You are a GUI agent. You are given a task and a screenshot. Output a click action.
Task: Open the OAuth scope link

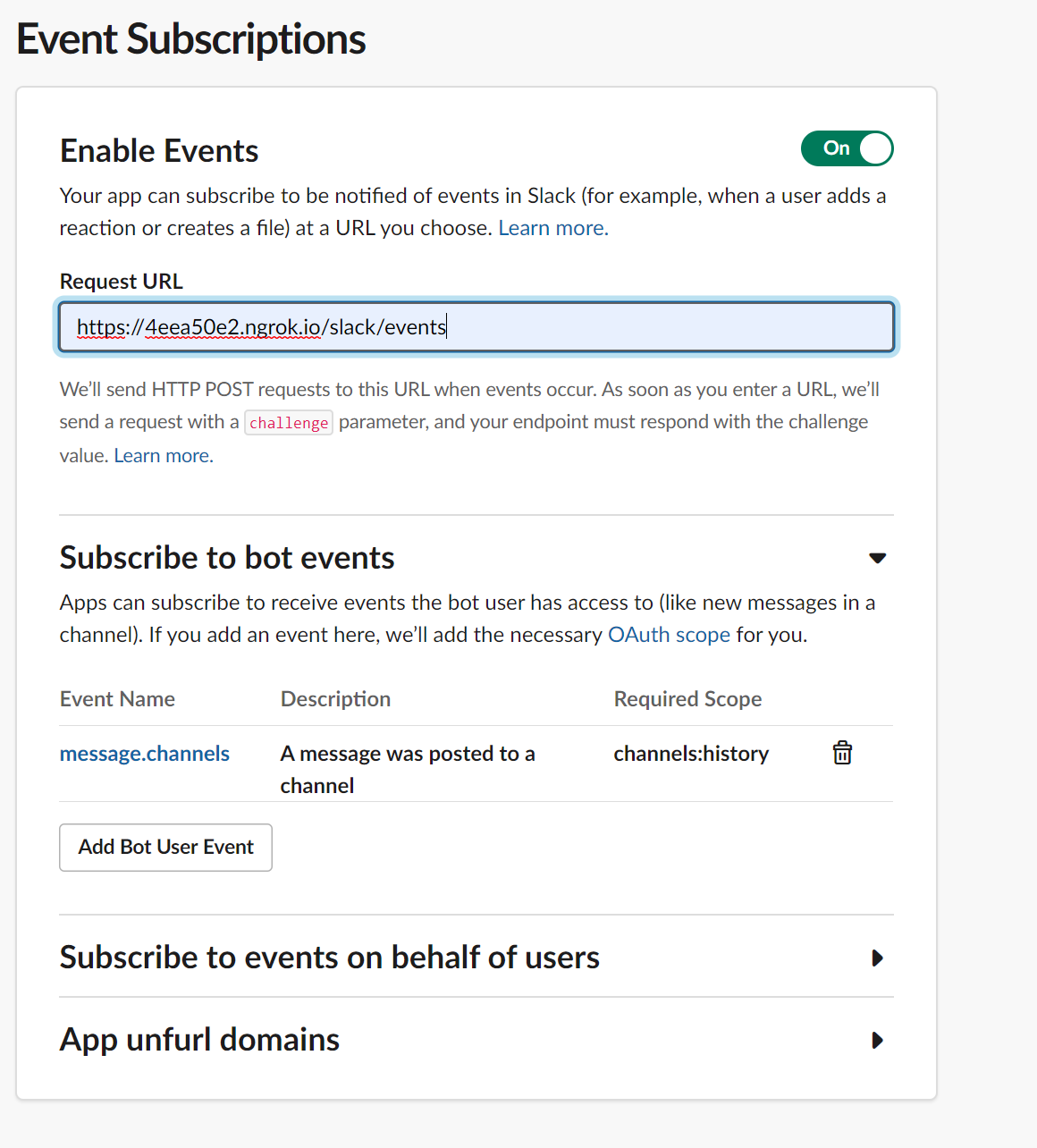(x=669, y=635)
